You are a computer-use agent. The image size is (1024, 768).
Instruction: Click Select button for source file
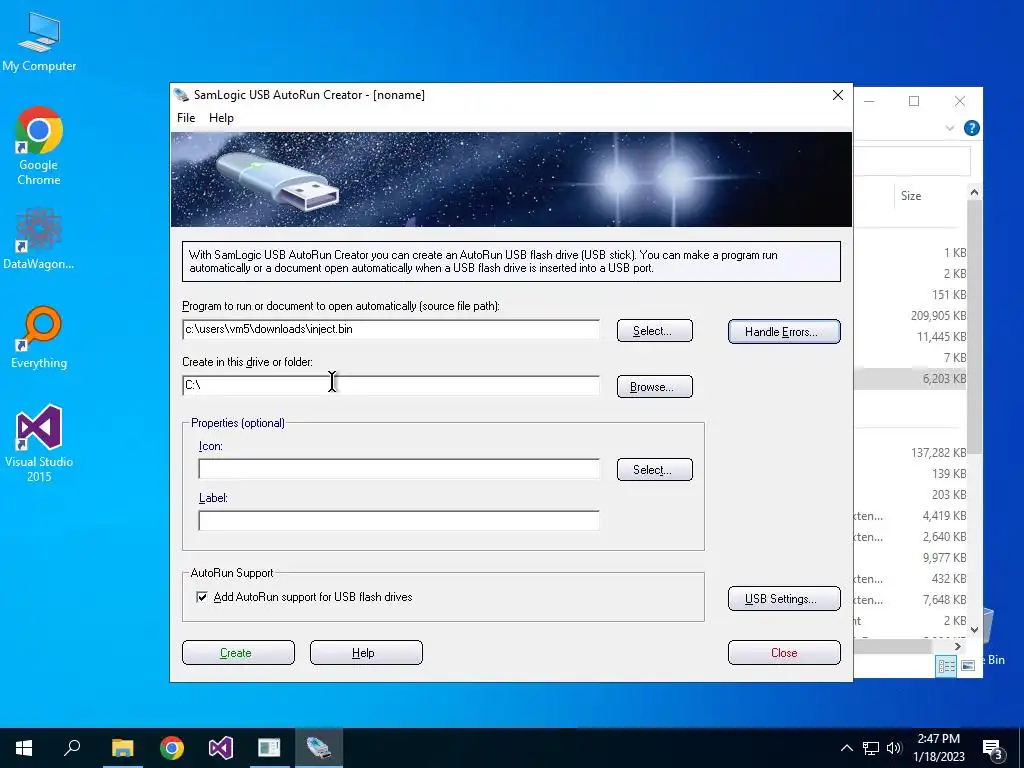coord(654,331)
